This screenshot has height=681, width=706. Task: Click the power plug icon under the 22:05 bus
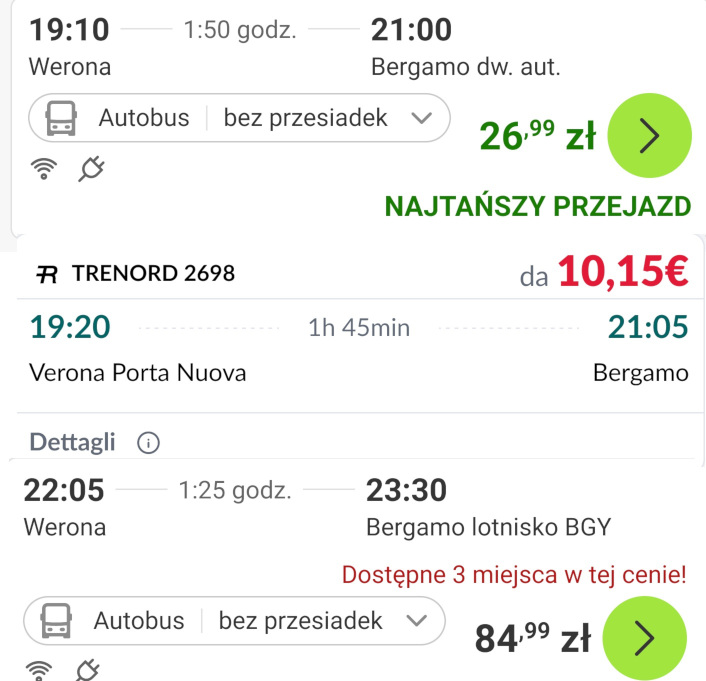(x=87, y=671)
